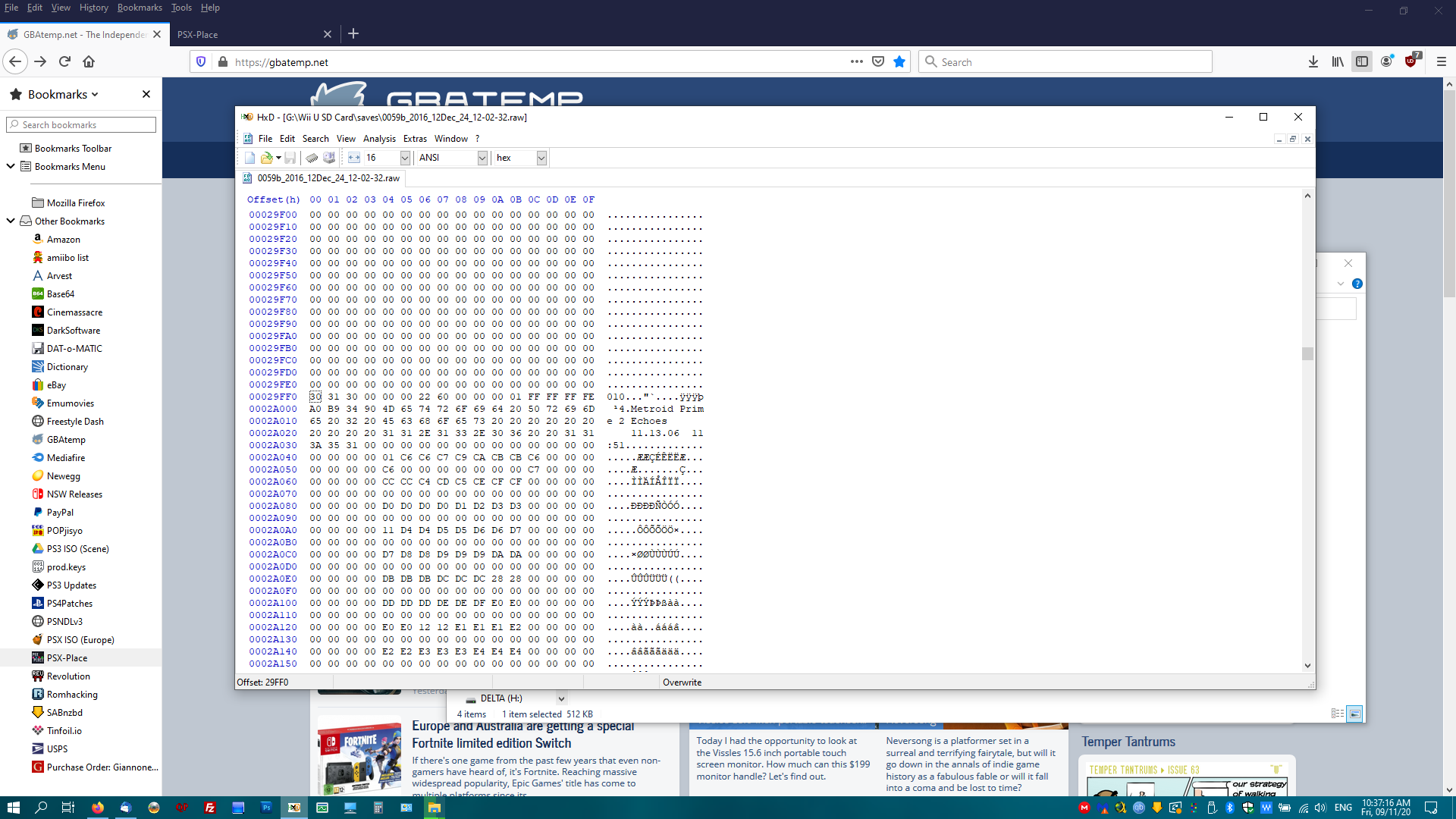Collapse the Other Bookmarks folder
1456x819 pixels.
coord(11,221)
